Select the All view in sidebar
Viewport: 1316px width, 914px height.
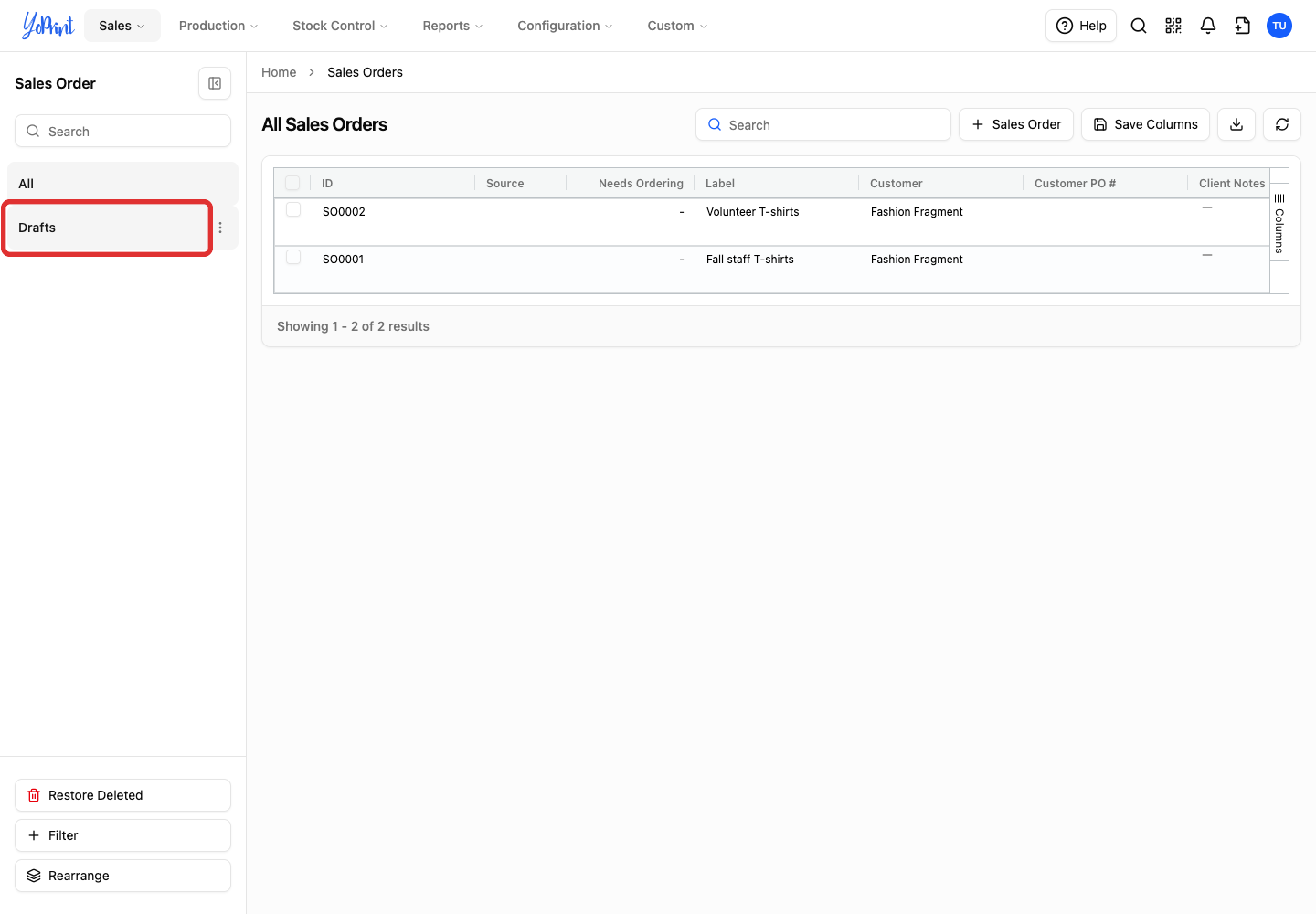click(x=122, y=184)
